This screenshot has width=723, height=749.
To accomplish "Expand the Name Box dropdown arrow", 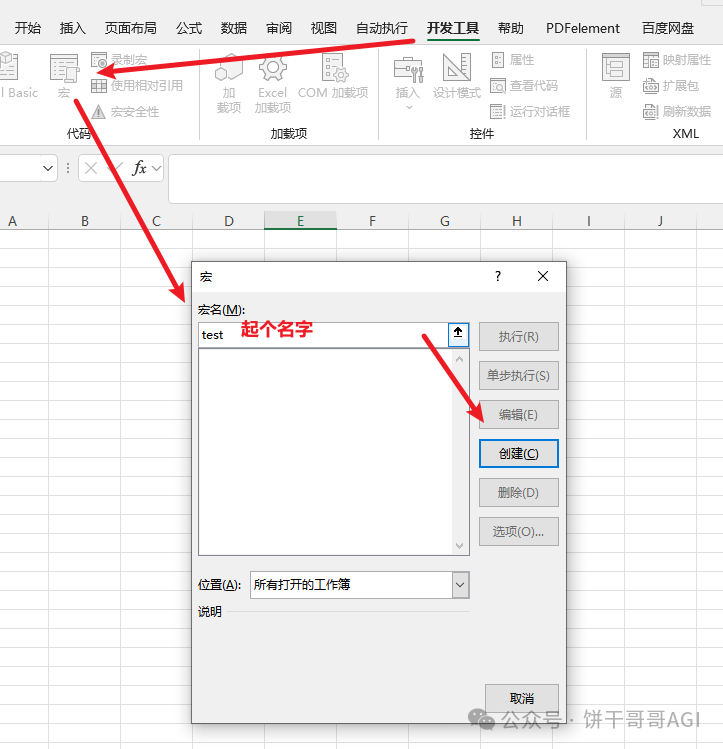I will (x=48, y=168).
